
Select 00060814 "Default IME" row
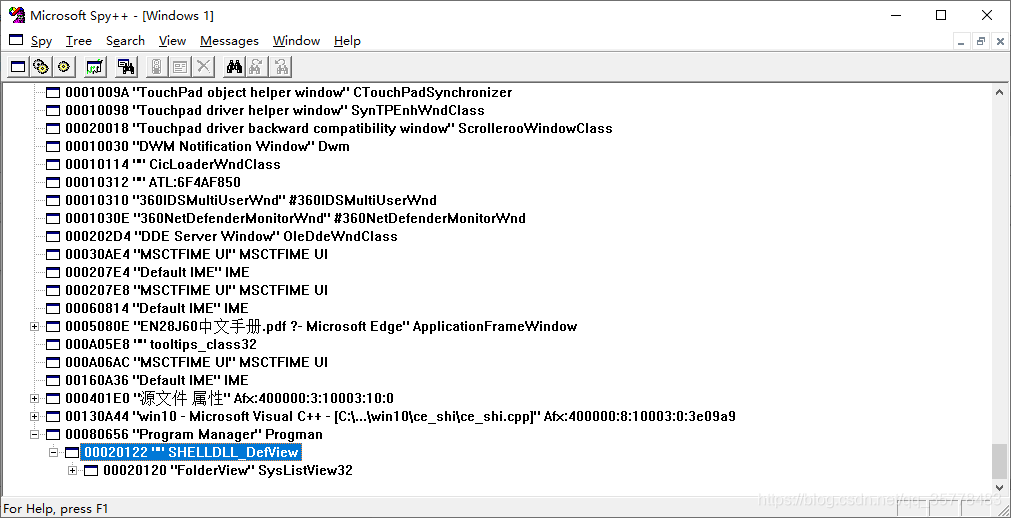point(157,308)
